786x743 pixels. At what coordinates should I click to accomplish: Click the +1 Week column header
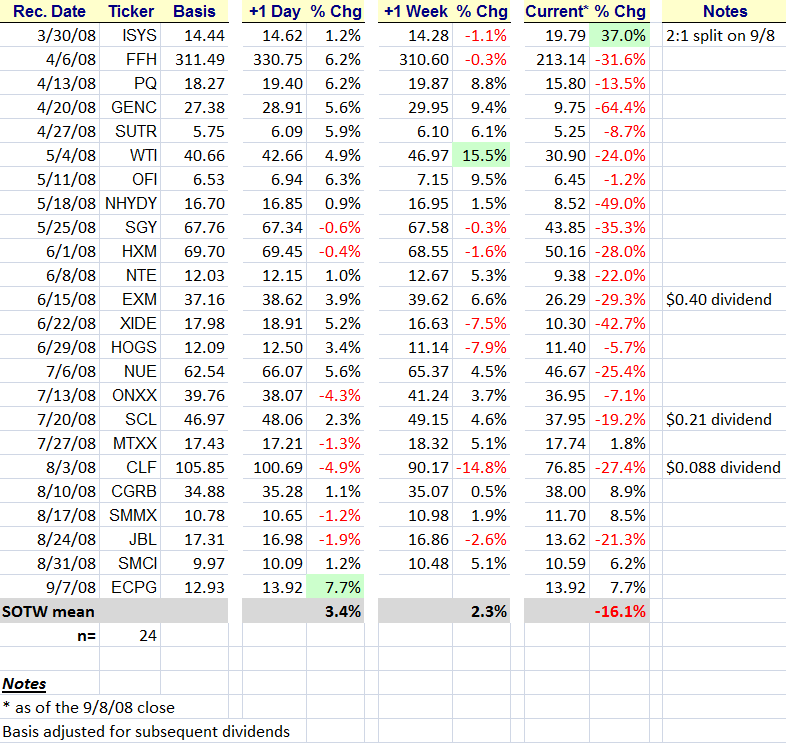coord(412,12)
